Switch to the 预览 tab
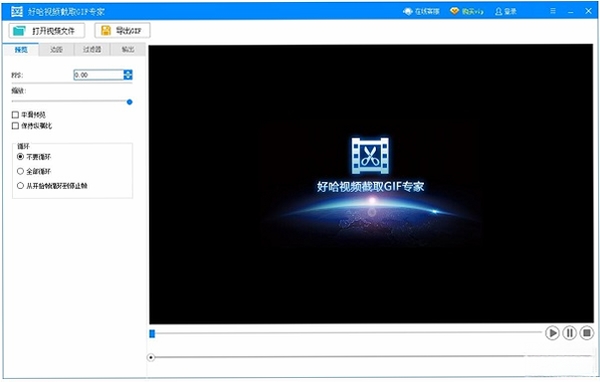600x382 pixels. click(21, 50)
